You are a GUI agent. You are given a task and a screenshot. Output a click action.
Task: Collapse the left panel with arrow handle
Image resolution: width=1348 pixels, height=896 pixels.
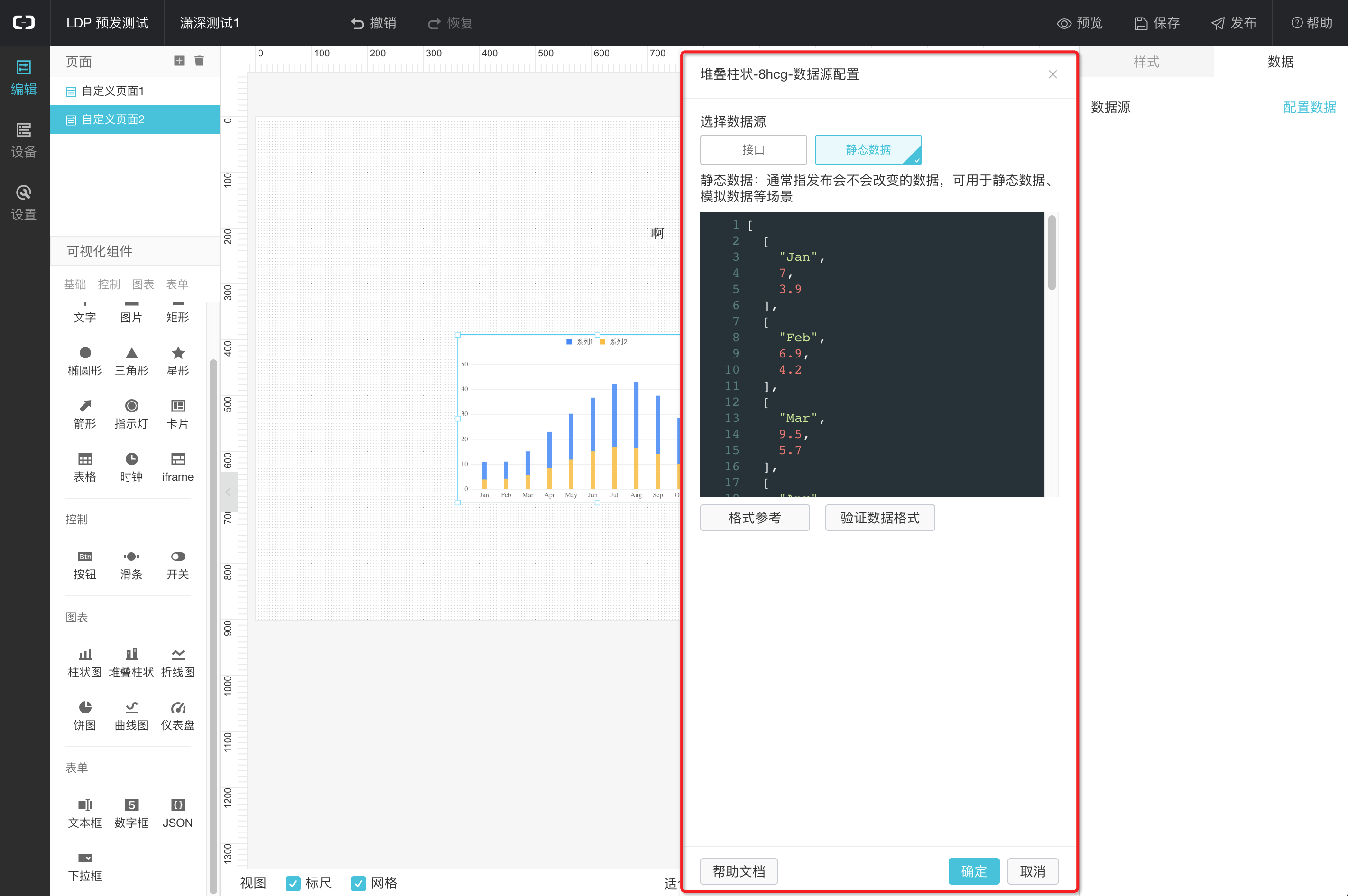tap(228, 492)
